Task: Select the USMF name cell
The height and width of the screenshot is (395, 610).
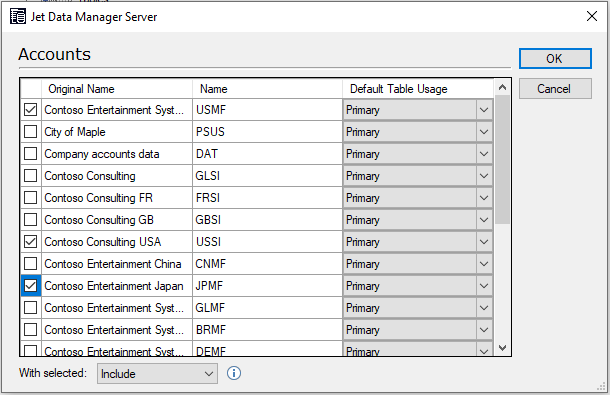Action: pyautogui.click(x=267, y=110)
